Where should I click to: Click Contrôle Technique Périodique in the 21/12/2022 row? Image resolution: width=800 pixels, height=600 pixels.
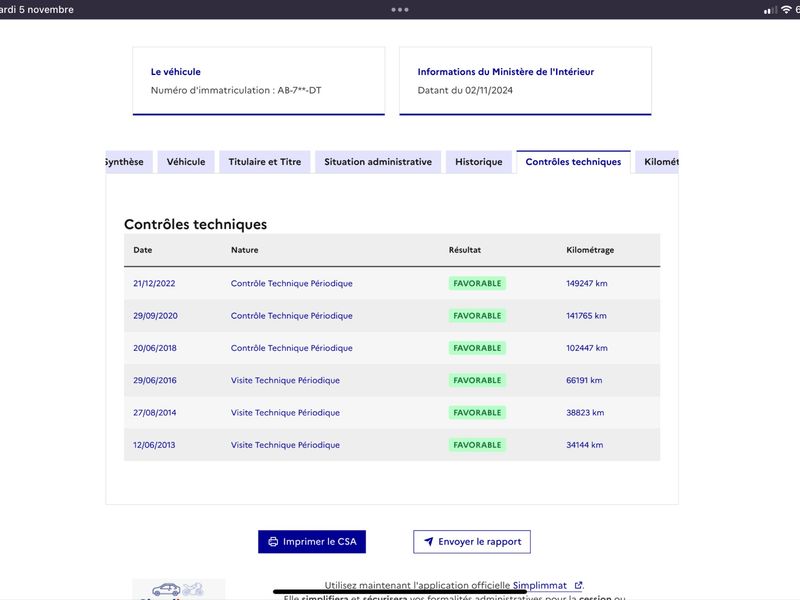tap(292, 284)
